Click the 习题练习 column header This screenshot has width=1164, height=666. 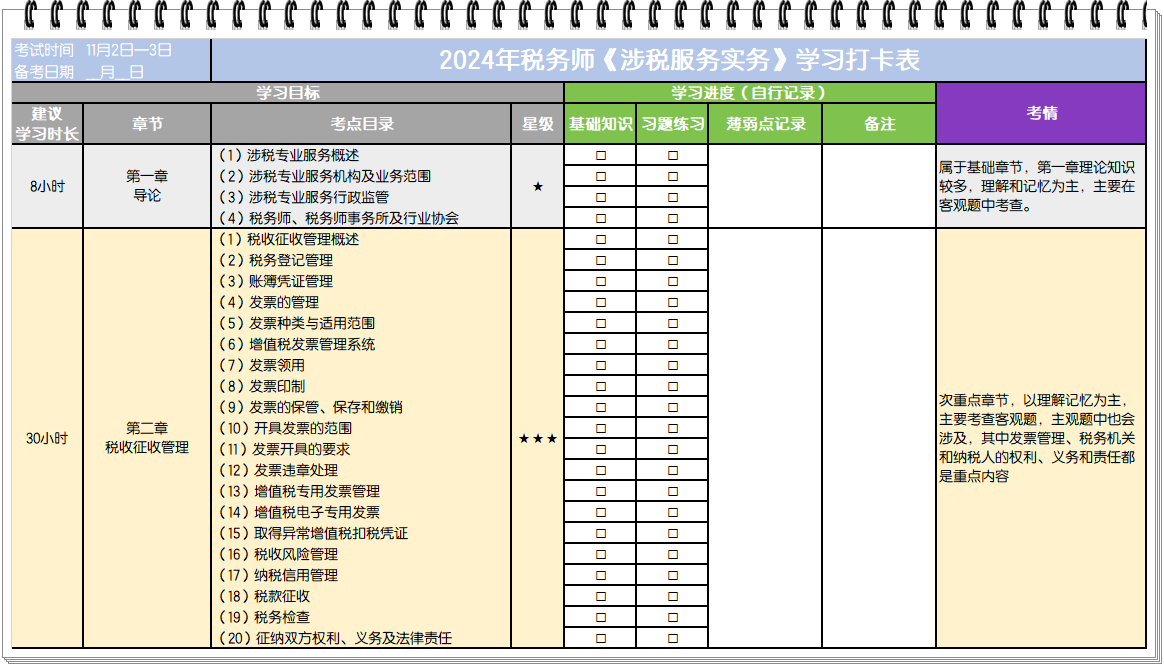click(673, 123)
